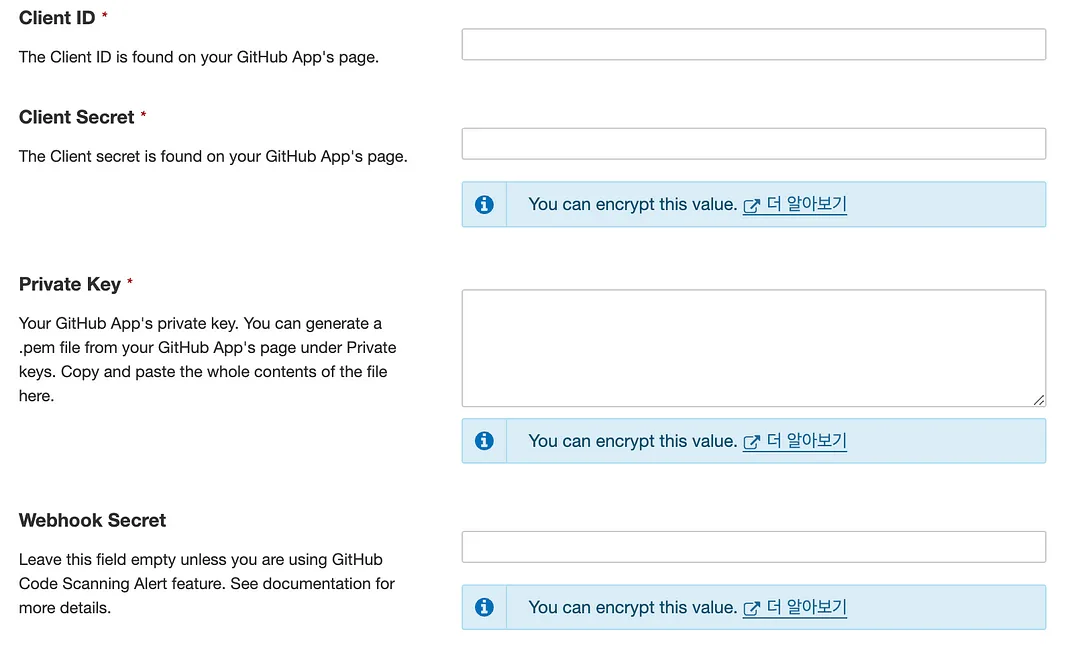Click the info icon below Webhook Secret
Screen dimensions: 1072x663
click(x=484, y=607)
